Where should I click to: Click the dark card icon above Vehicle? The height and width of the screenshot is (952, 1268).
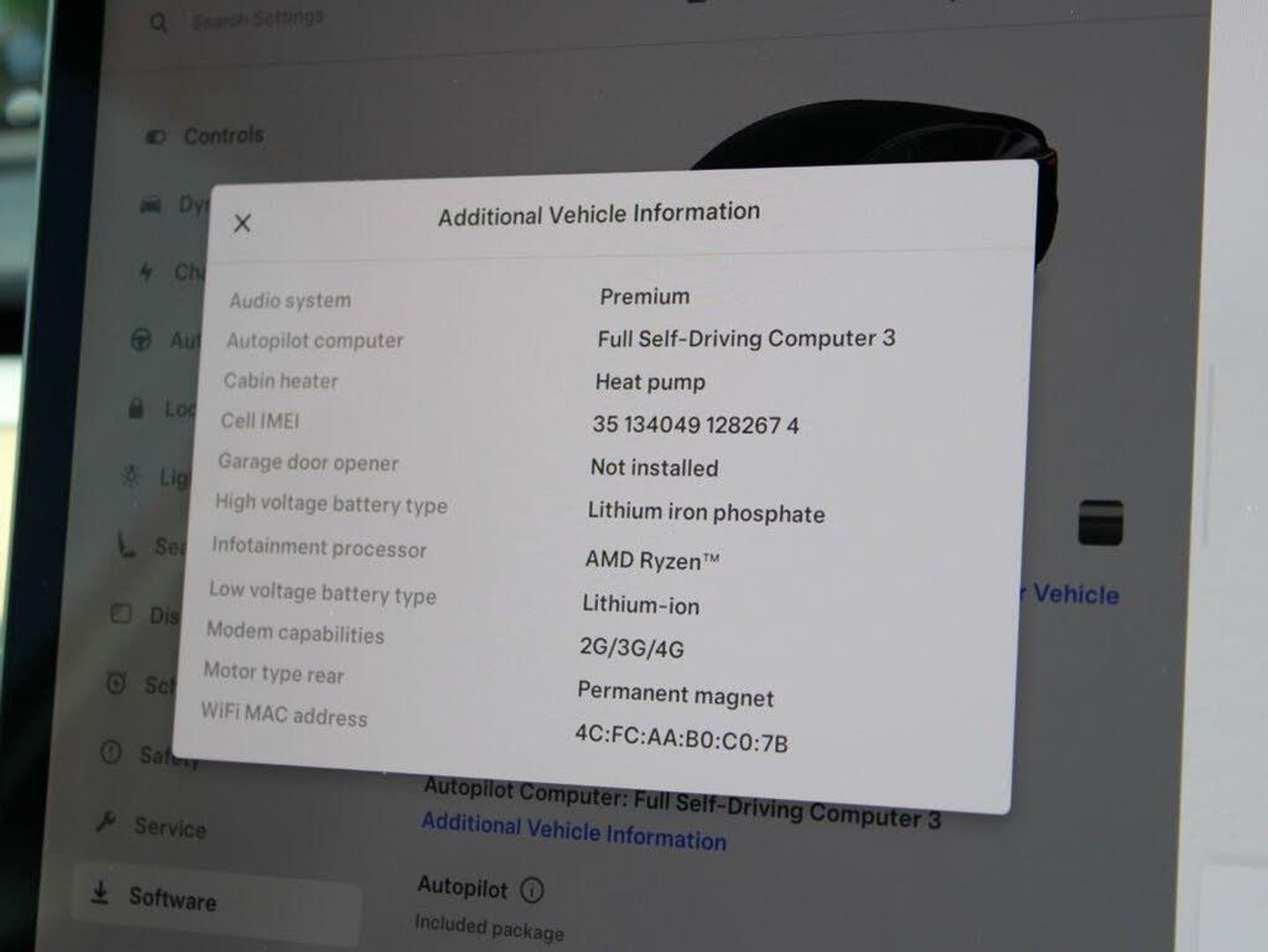tap(1101, 523)
